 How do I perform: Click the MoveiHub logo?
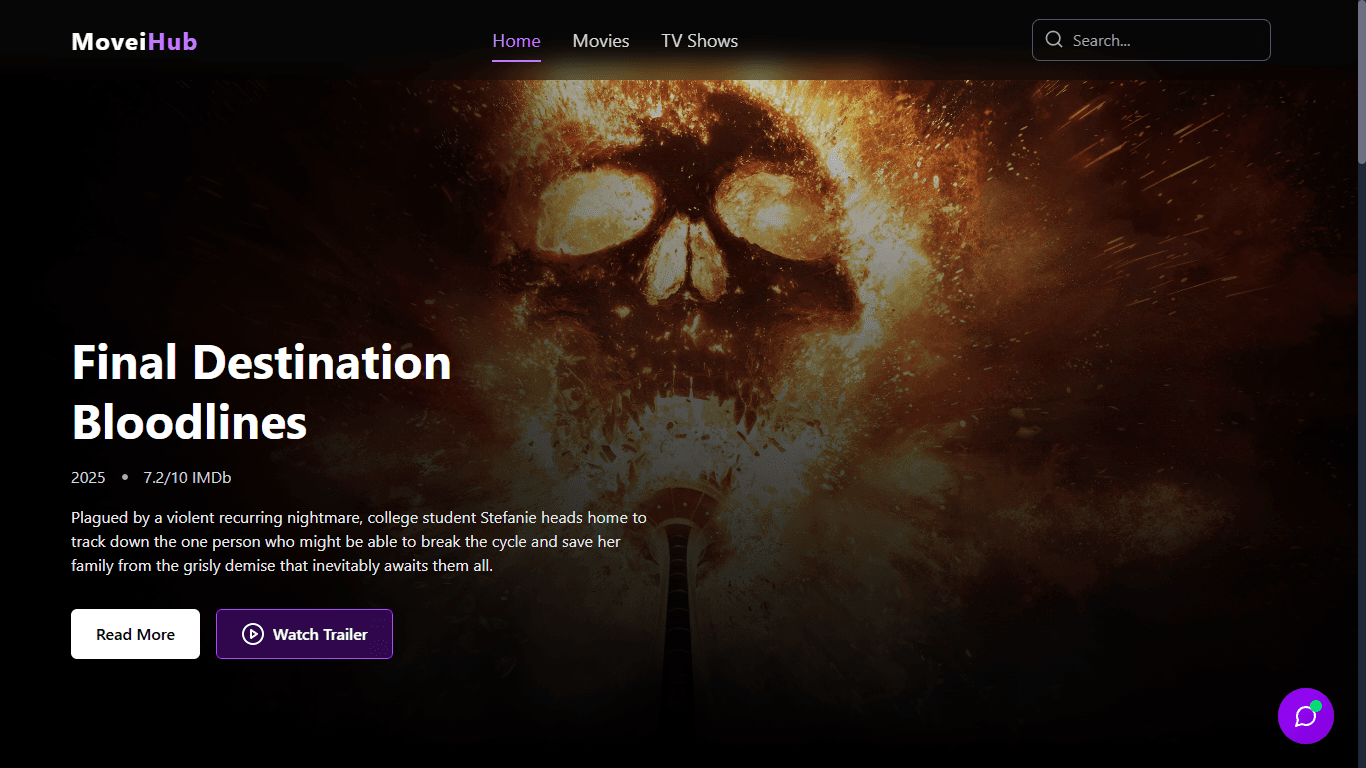pos(134,41)
